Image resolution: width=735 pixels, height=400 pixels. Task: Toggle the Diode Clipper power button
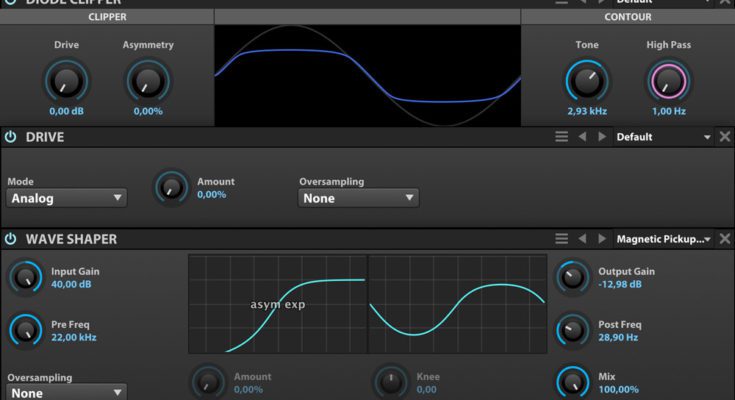point(11,3)
